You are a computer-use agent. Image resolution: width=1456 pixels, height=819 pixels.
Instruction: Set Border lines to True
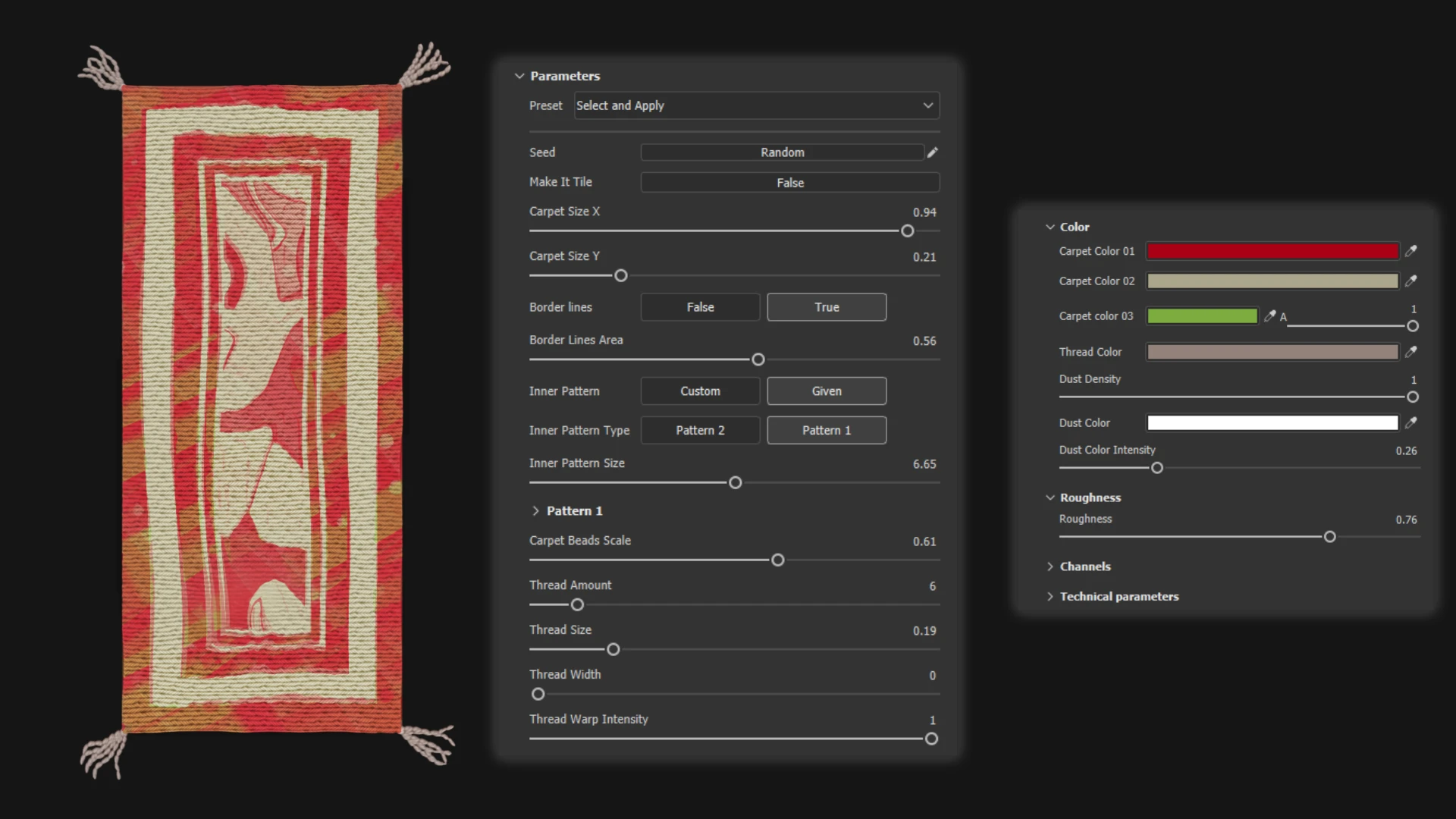tap(827, 307)
